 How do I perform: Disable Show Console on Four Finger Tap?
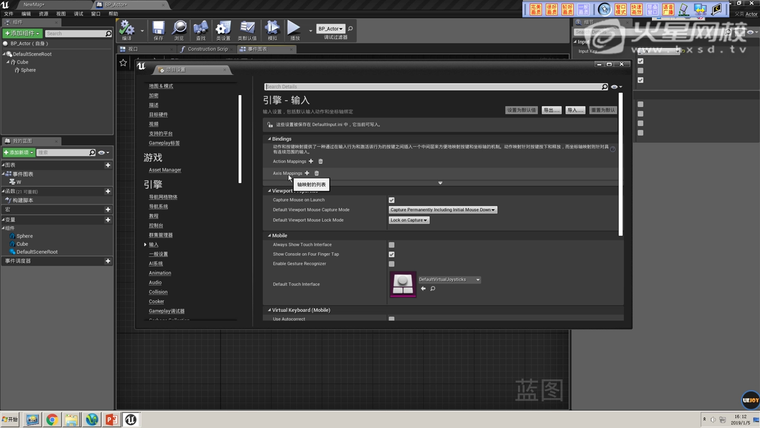[x=391, y=254]
